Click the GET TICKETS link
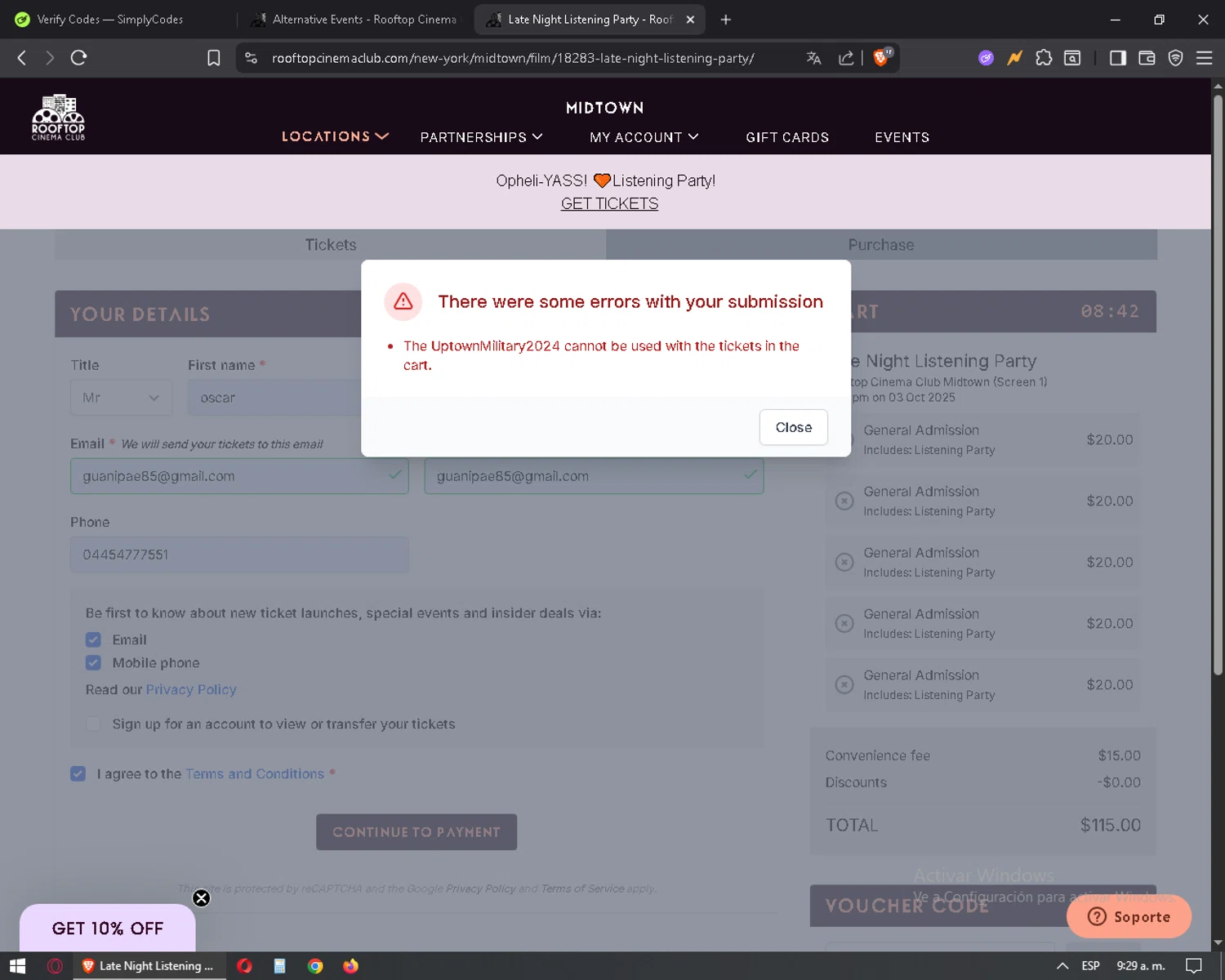 tap(609, 204)
